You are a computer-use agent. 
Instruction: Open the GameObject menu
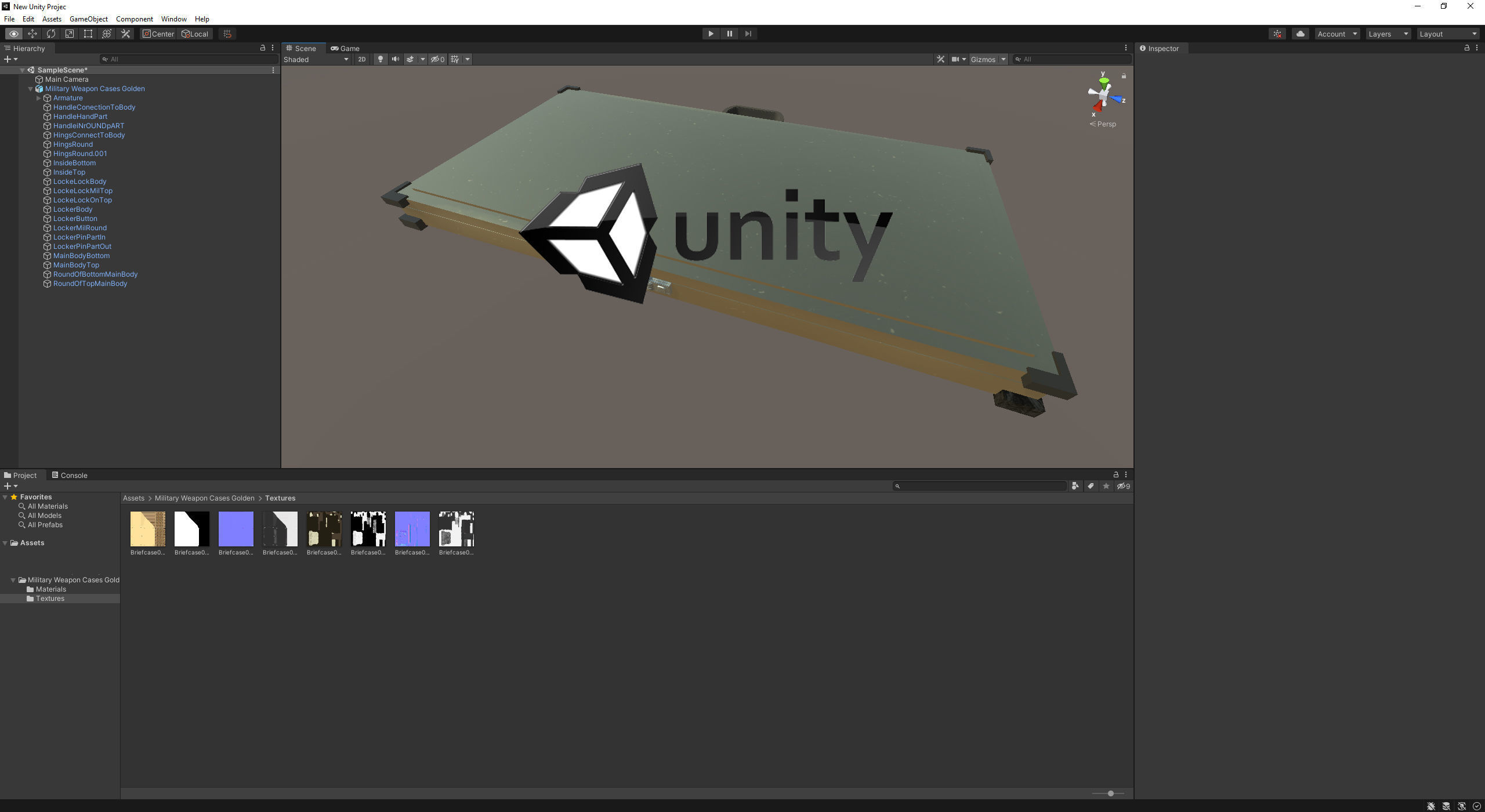[88, 19]
